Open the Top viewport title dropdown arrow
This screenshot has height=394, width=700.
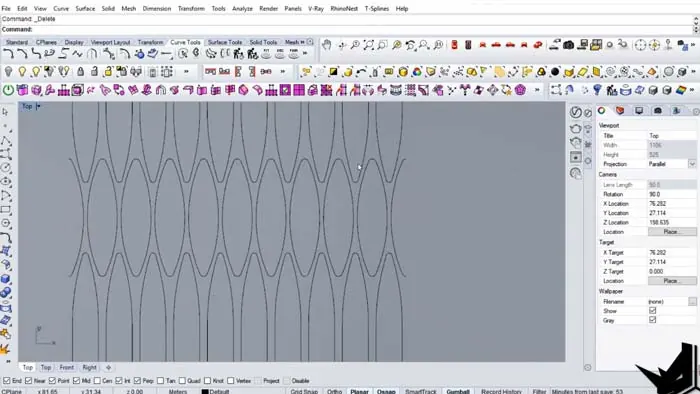click(38, 106)
